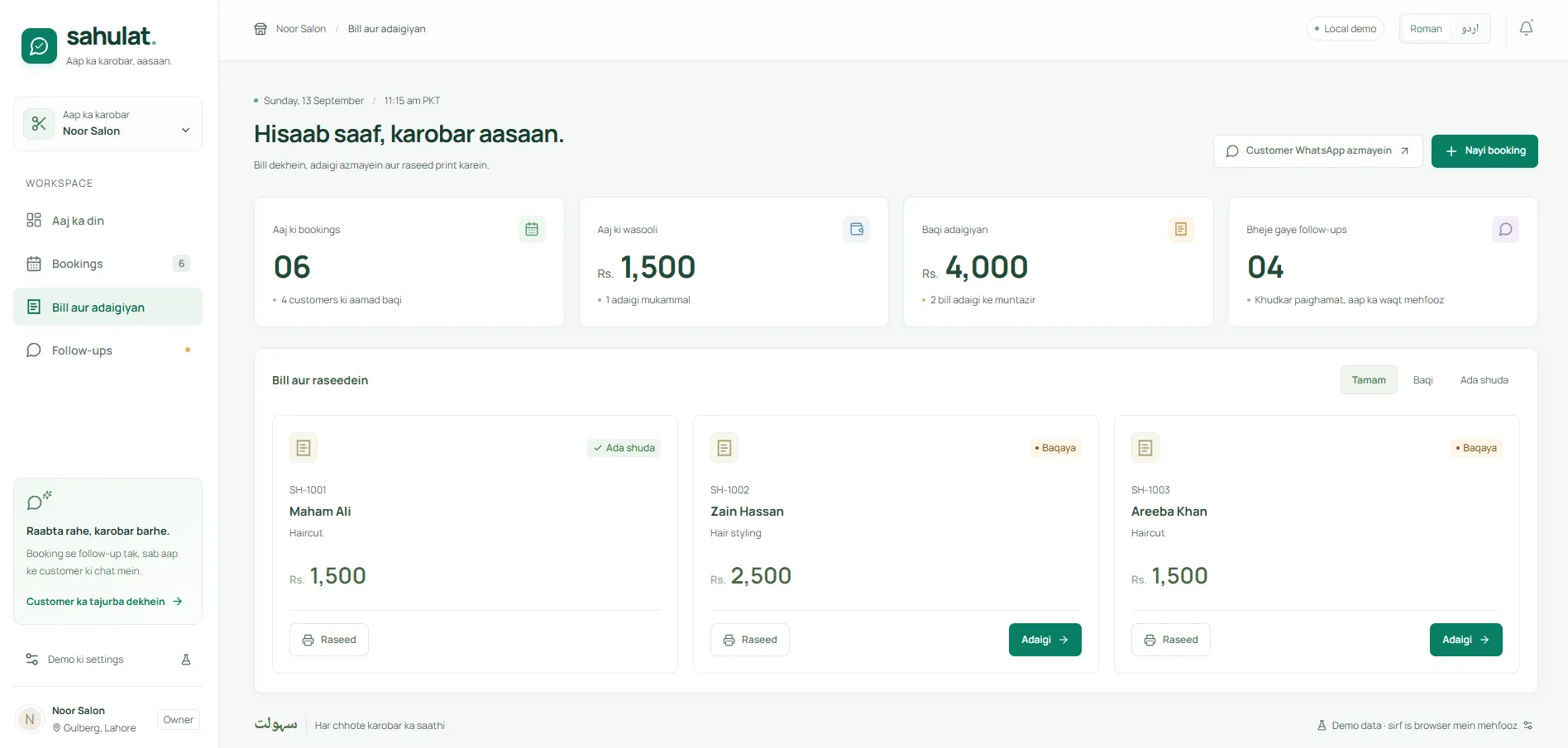The height and width of the screenshot is (748, 1568).
Task: Open Customer ka tajurba dekhein link
Action: tap(104, 602)
